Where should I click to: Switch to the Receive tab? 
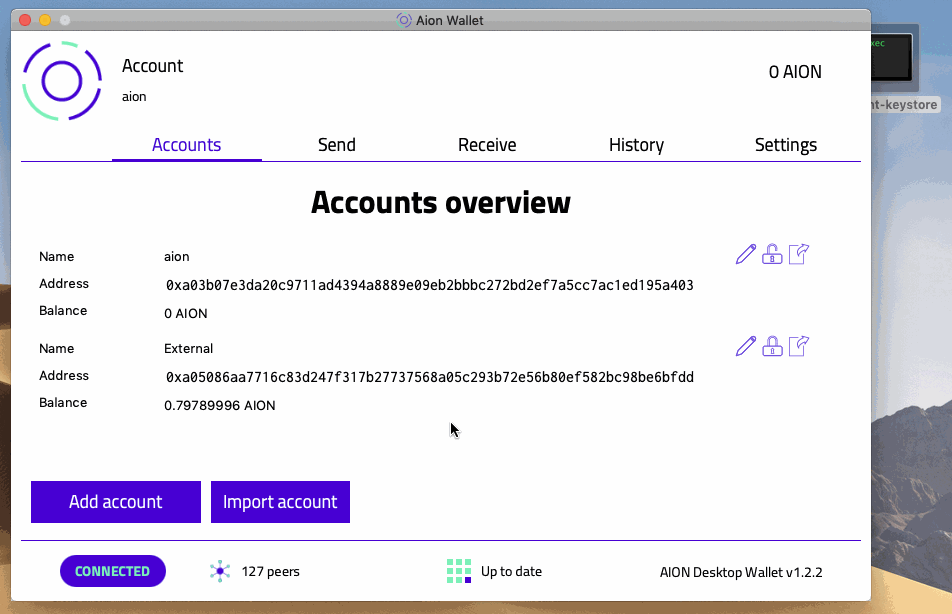487,145
